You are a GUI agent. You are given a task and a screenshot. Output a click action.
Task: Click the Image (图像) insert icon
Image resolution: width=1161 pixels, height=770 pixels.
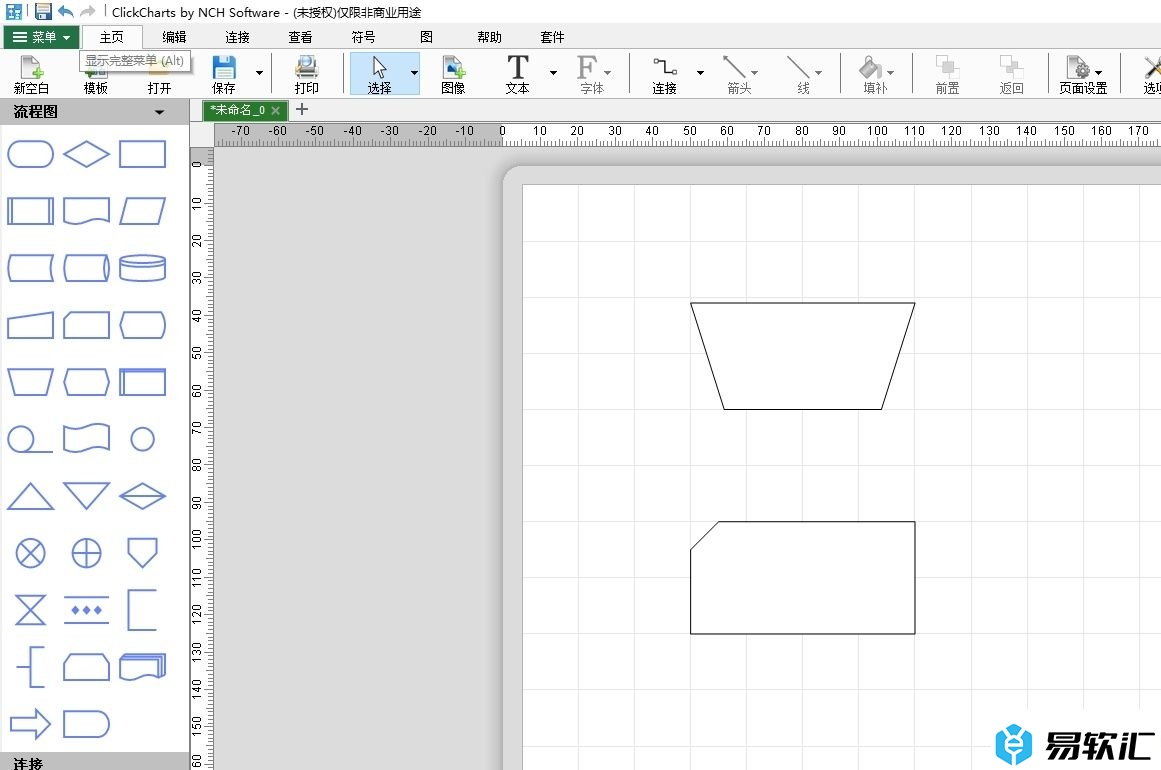tap(453, 74)
